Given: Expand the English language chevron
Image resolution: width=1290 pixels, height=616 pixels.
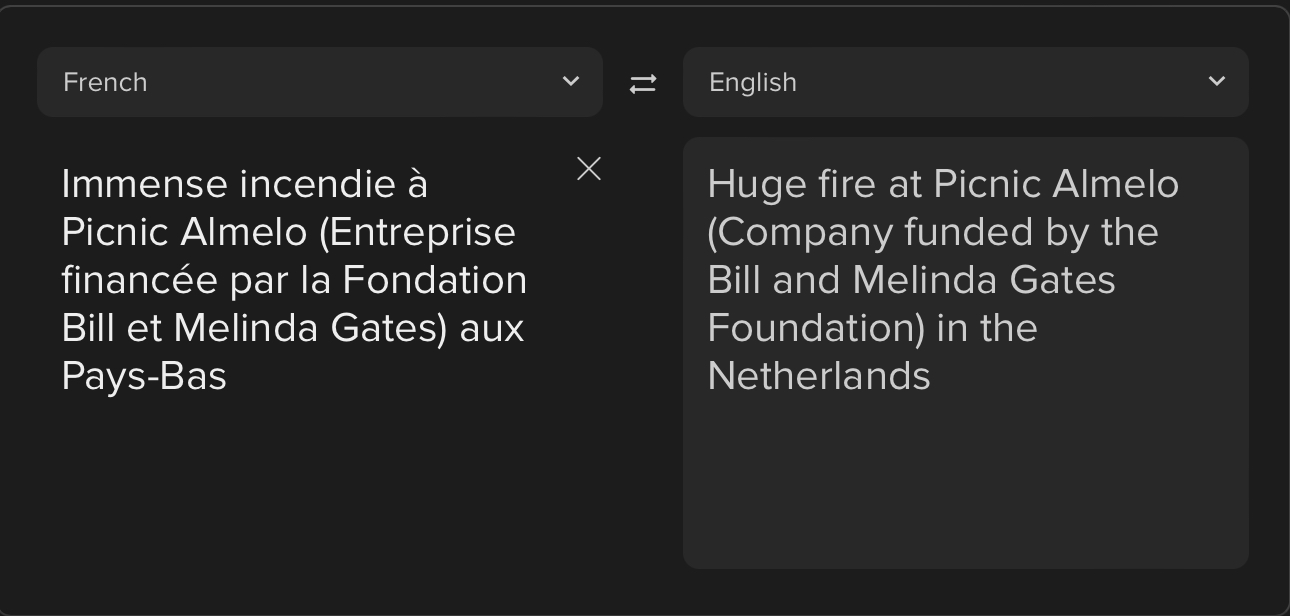Looking at the screenshot, I should point(1217,81).
